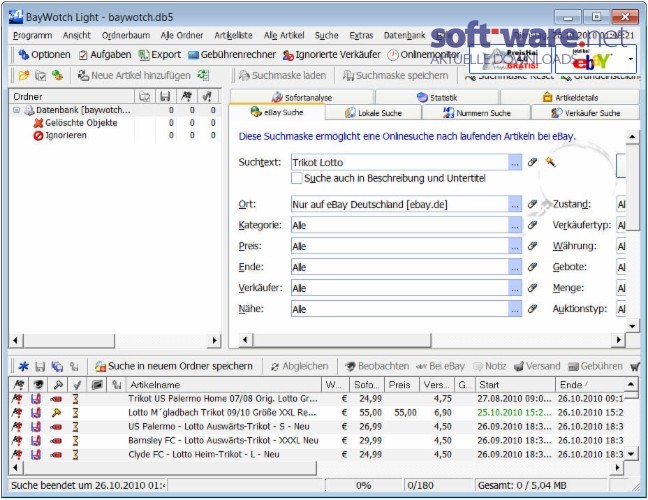Screen dimensions: 648x500
Task: Click the green refresh icon after Neue Artikel hinzufügen
Action: coord(203,75)
